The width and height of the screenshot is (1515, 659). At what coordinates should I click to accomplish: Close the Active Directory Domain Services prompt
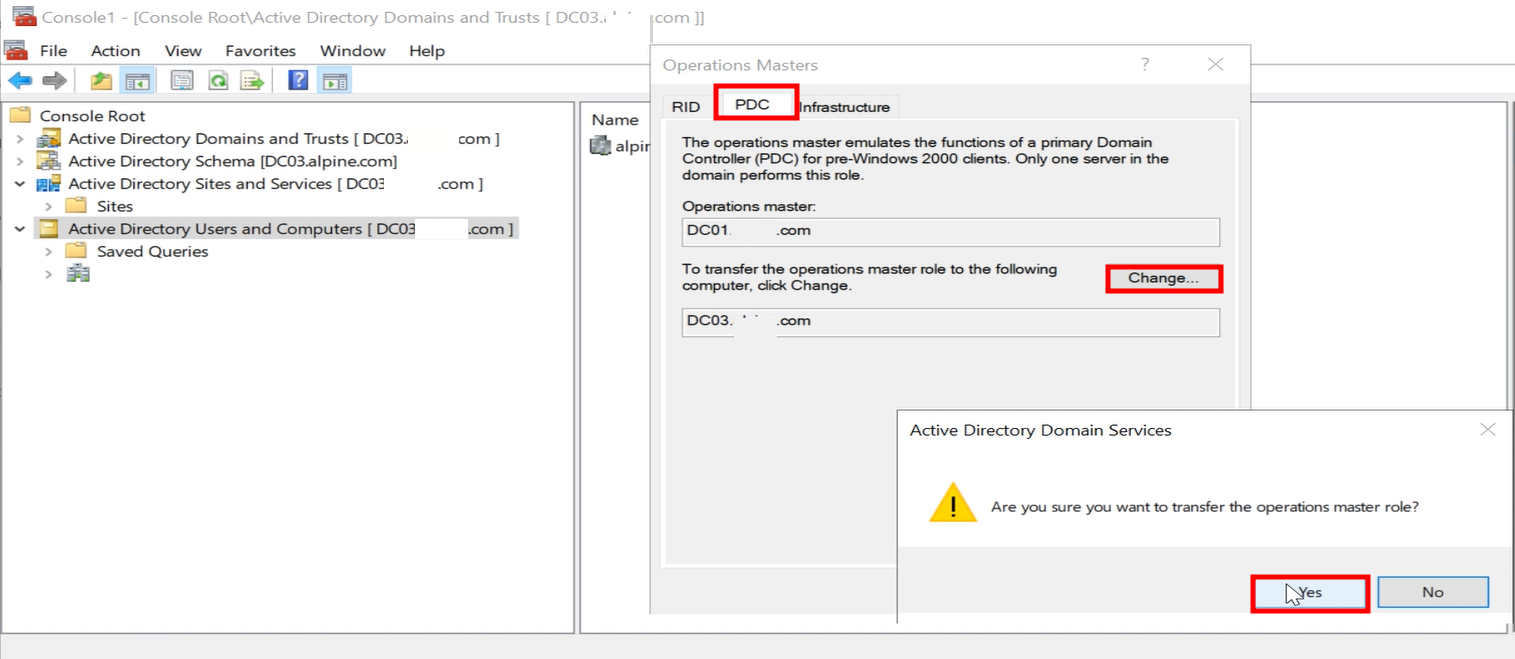(x=1488, y=430)
